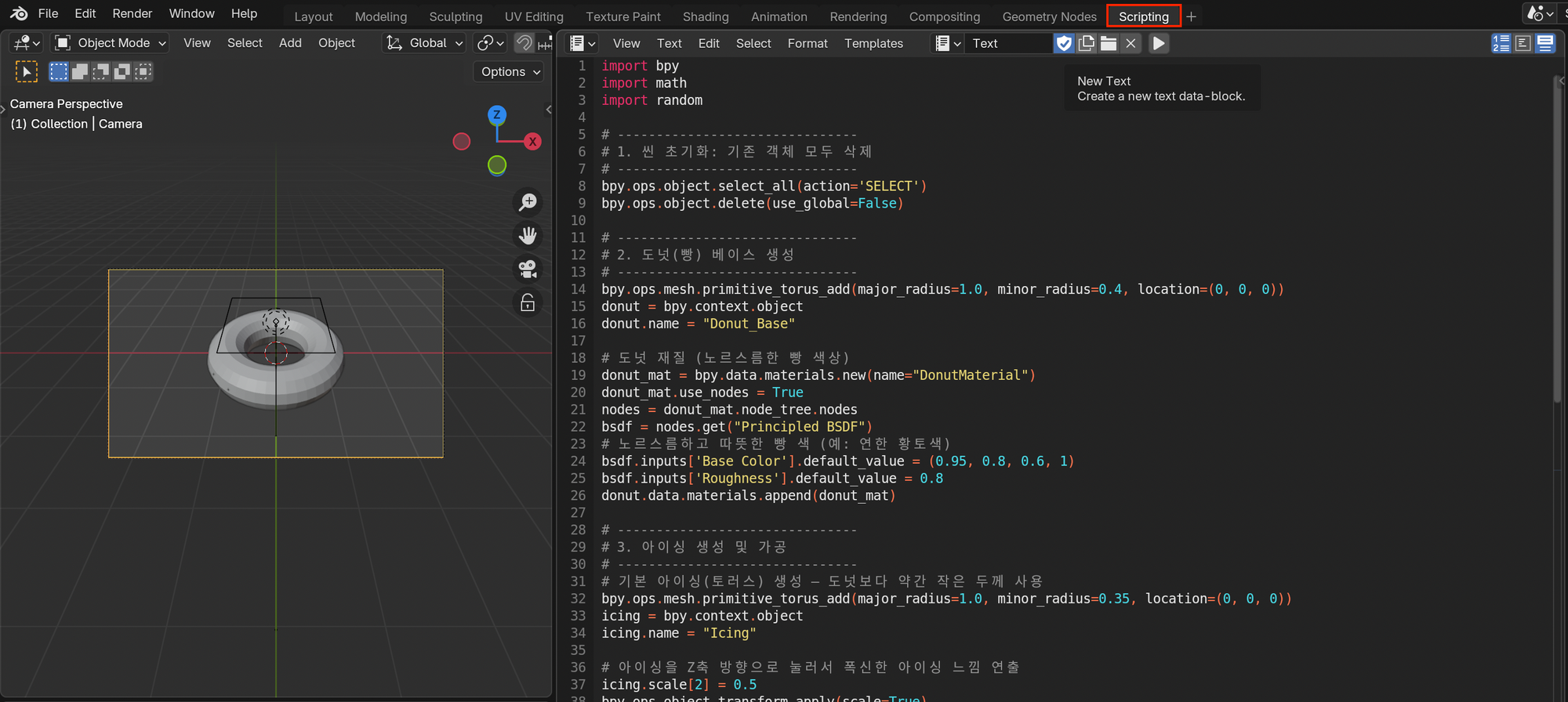Click the zoom magnifier icon in viewport
The height and width of the screenshot is (702, 1568).
coord(528,202)
